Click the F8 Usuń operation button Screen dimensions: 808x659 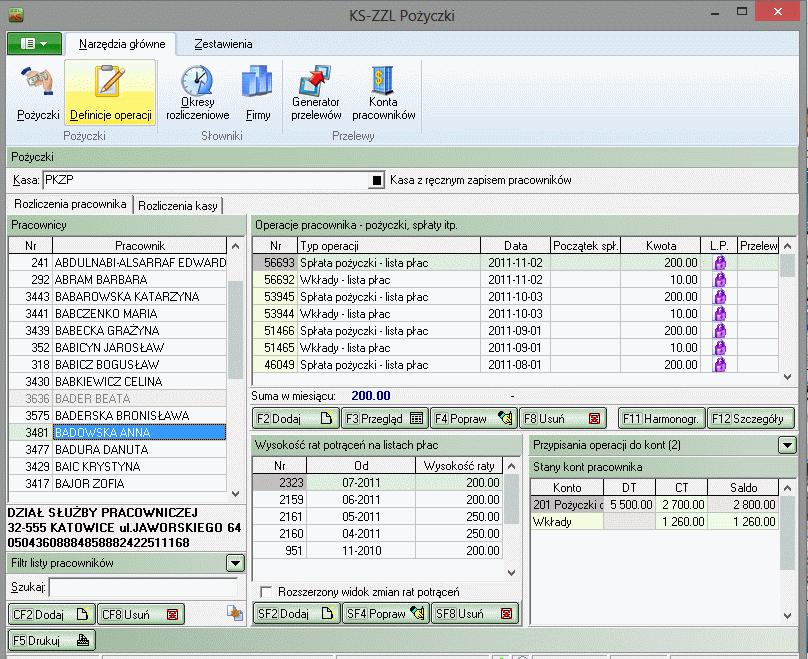pos(563,419)
